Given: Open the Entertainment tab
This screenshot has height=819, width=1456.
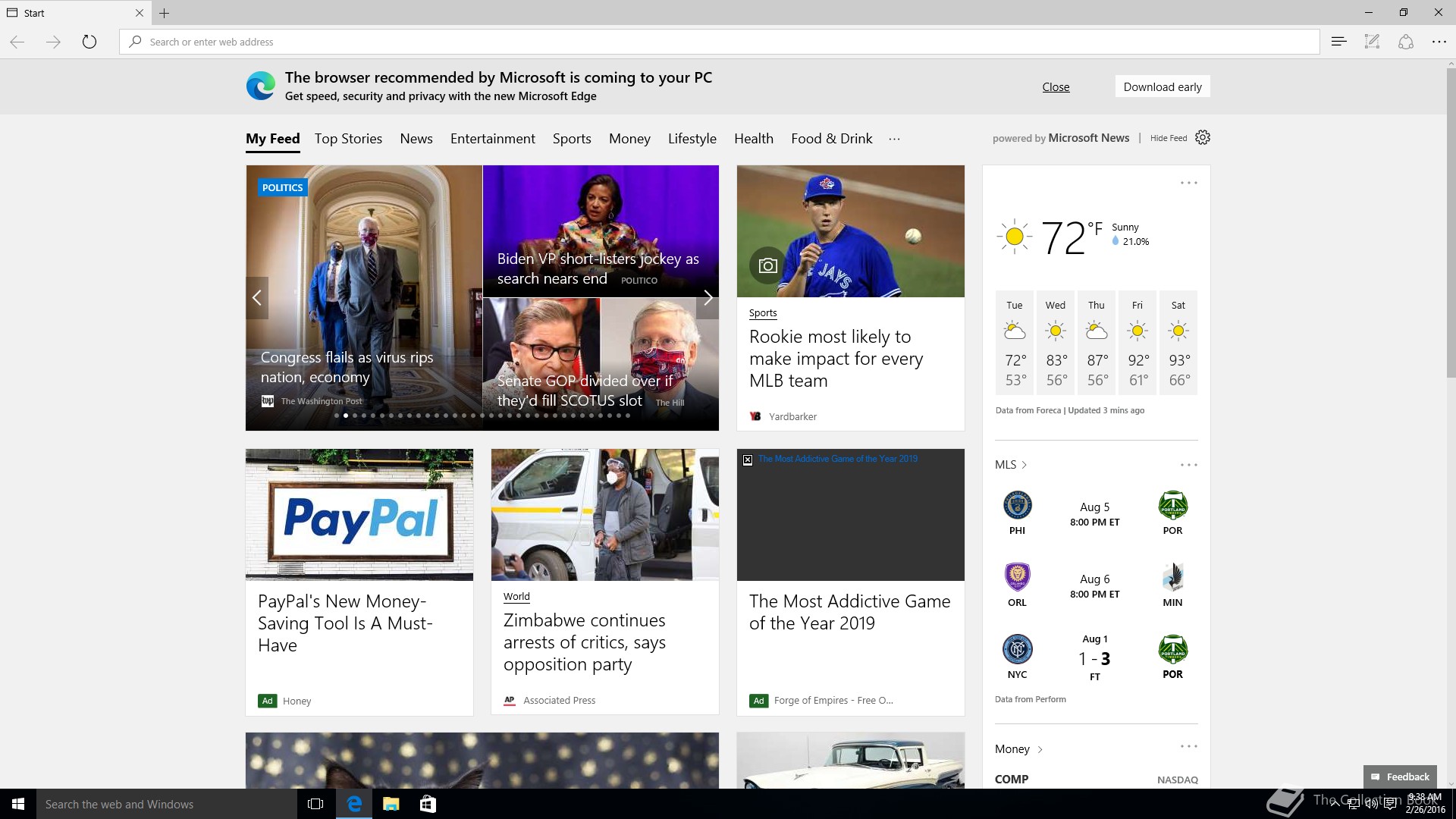Looking at the screenshot, I should 493,139.
